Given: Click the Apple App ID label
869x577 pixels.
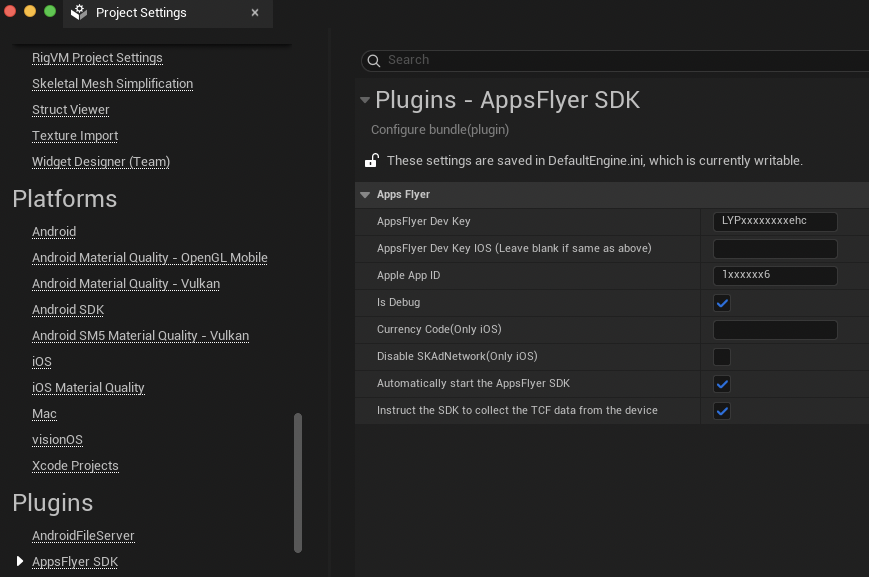Looking at the screenshot, I should click(x=408, y=275).
